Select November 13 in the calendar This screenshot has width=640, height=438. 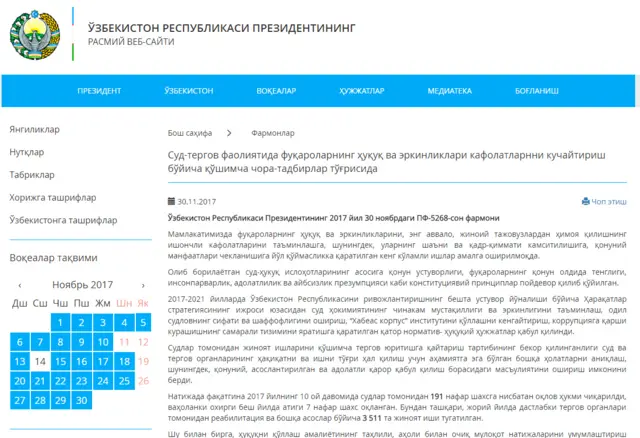click(x=20, y=361)
